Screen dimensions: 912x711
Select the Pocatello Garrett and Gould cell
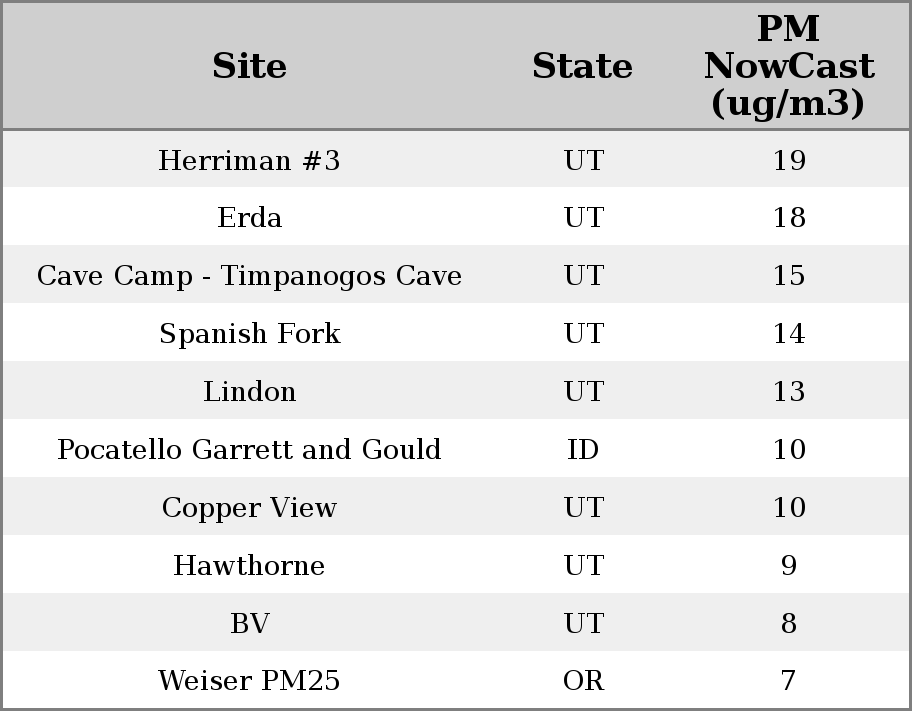click(x=249, y=450)
